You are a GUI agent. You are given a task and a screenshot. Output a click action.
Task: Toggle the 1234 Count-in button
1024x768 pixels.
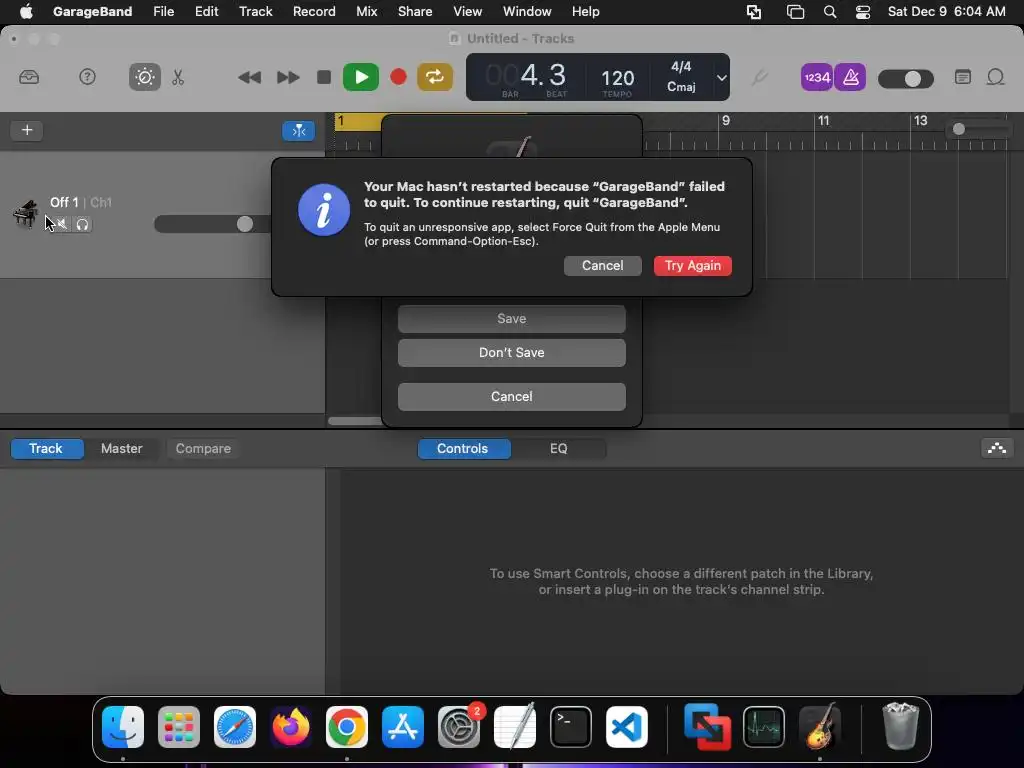[816, 77]
